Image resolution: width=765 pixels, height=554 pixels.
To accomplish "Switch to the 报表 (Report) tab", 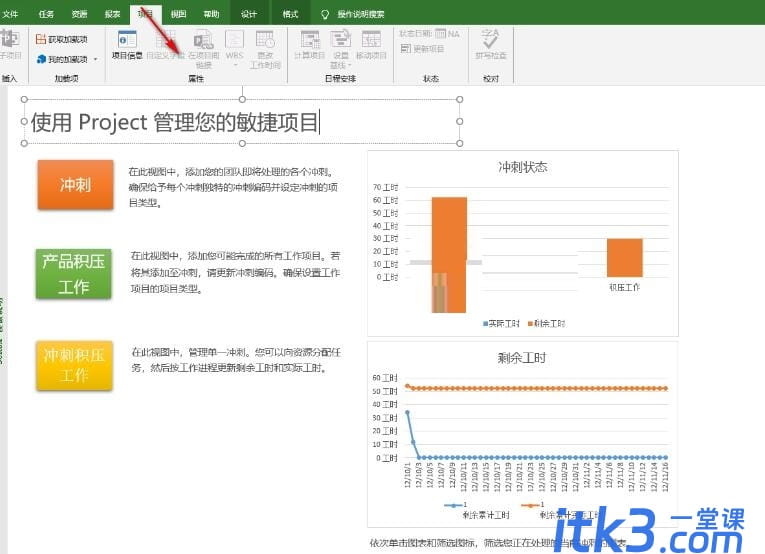I will (112, 14).
